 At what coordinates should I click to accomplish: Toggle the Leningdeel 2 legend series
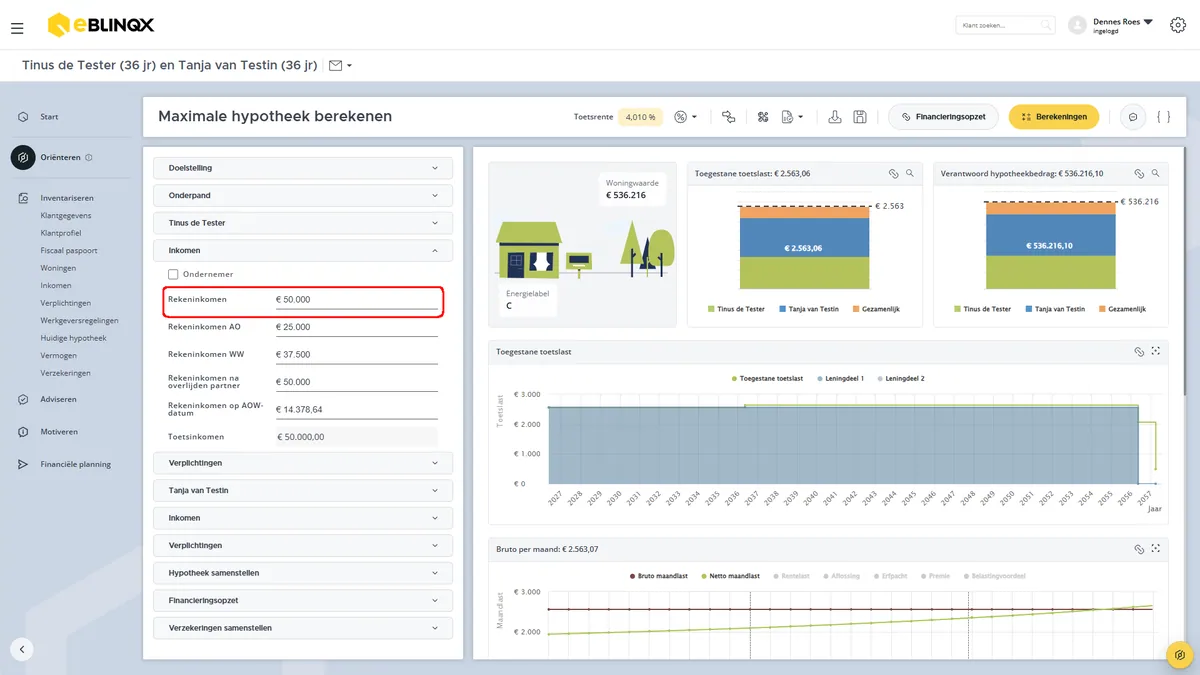coord(901,379)
